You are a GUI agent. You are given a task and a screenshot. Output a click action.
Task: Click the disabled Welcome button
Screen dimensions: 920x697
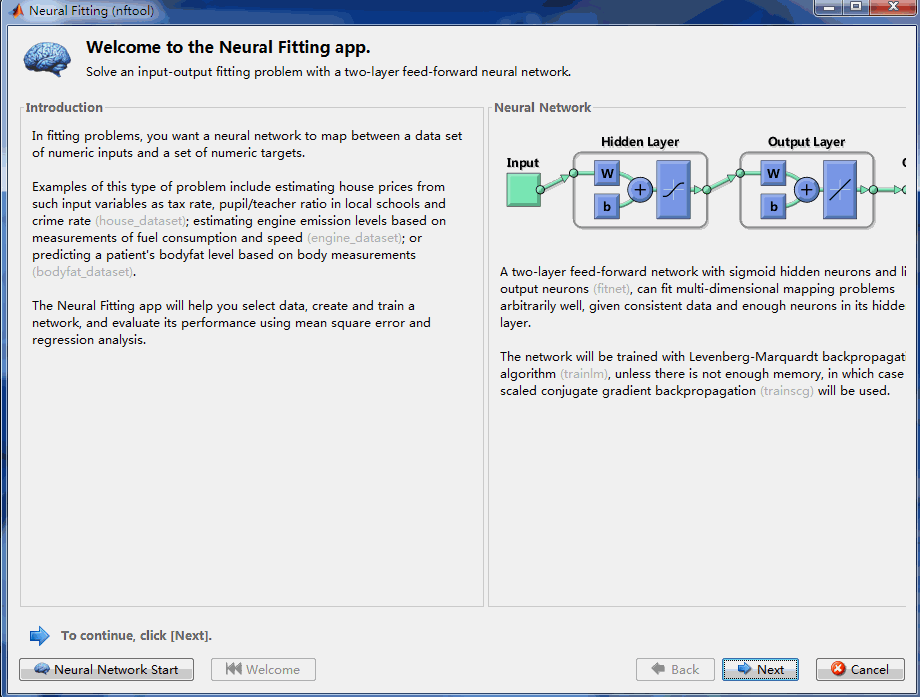[263, 669]
